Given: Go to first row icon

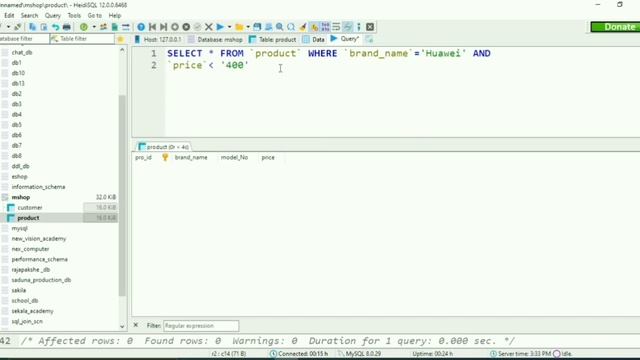Looking at the screenshot, I should tap(152, 27).
